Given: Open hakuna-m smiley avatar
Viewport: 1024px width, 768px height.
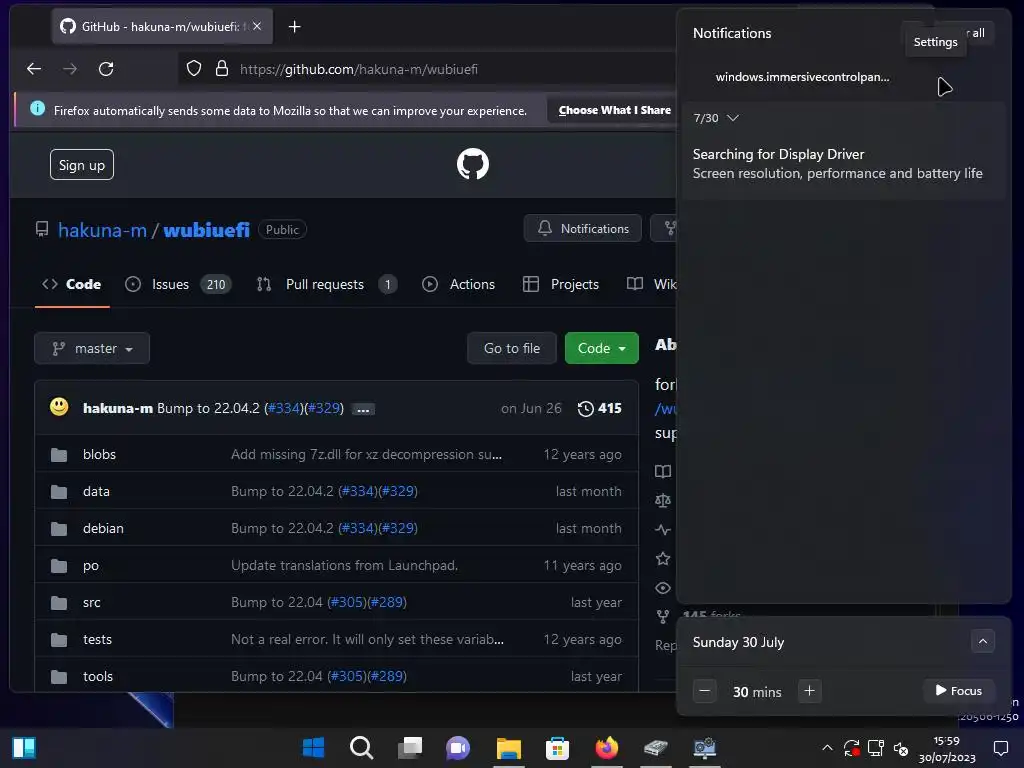Looking at the screenshot, I should click(59, 407).
